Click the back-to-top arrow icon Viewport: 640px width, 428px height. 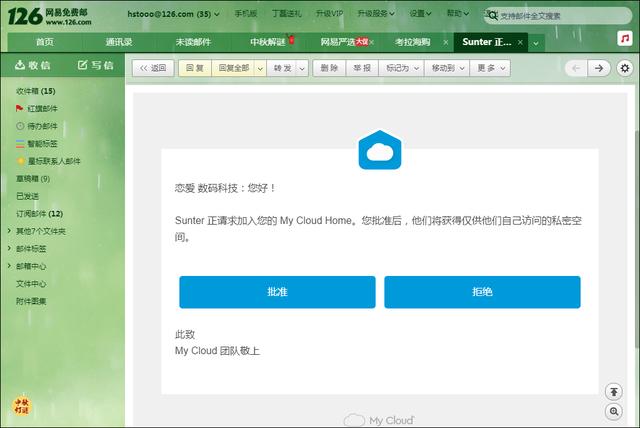614,392
